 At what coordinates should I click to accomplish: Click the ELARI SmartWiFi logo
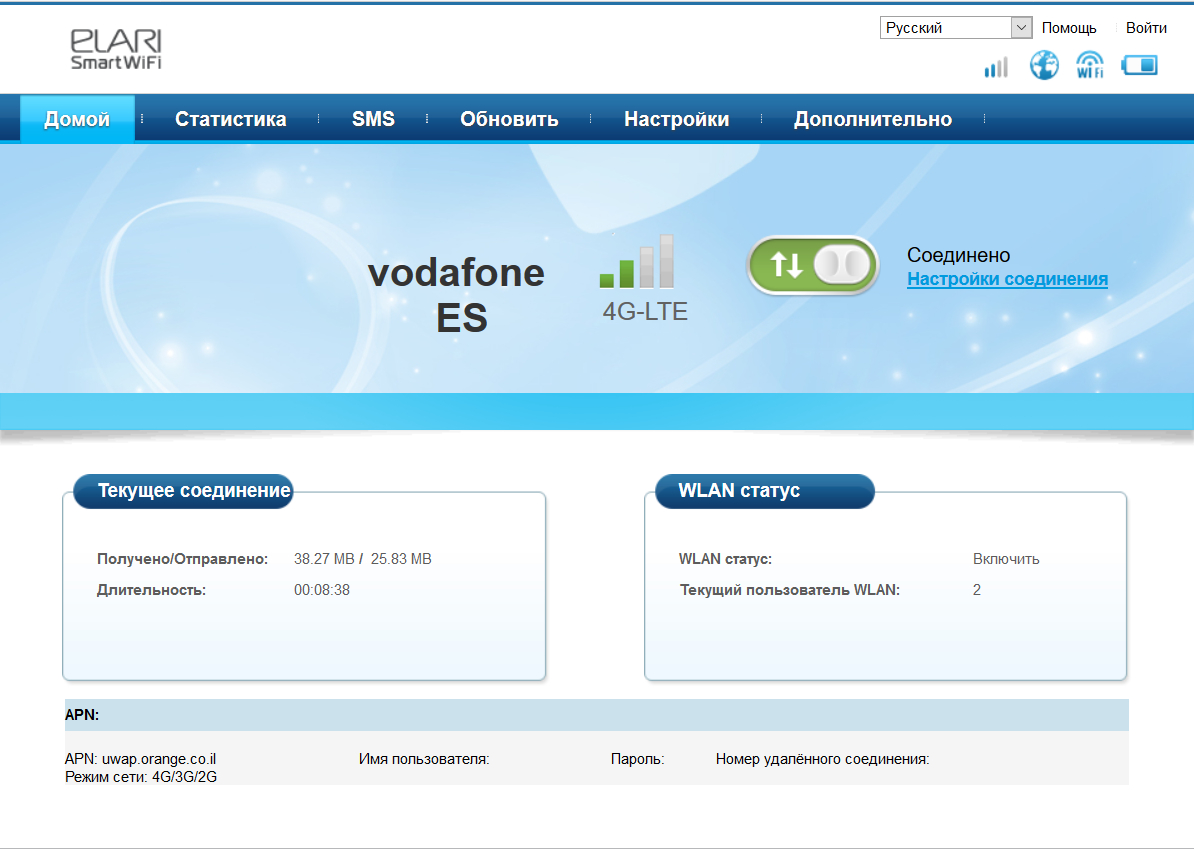pyautogui.click(x=116, y=49)
